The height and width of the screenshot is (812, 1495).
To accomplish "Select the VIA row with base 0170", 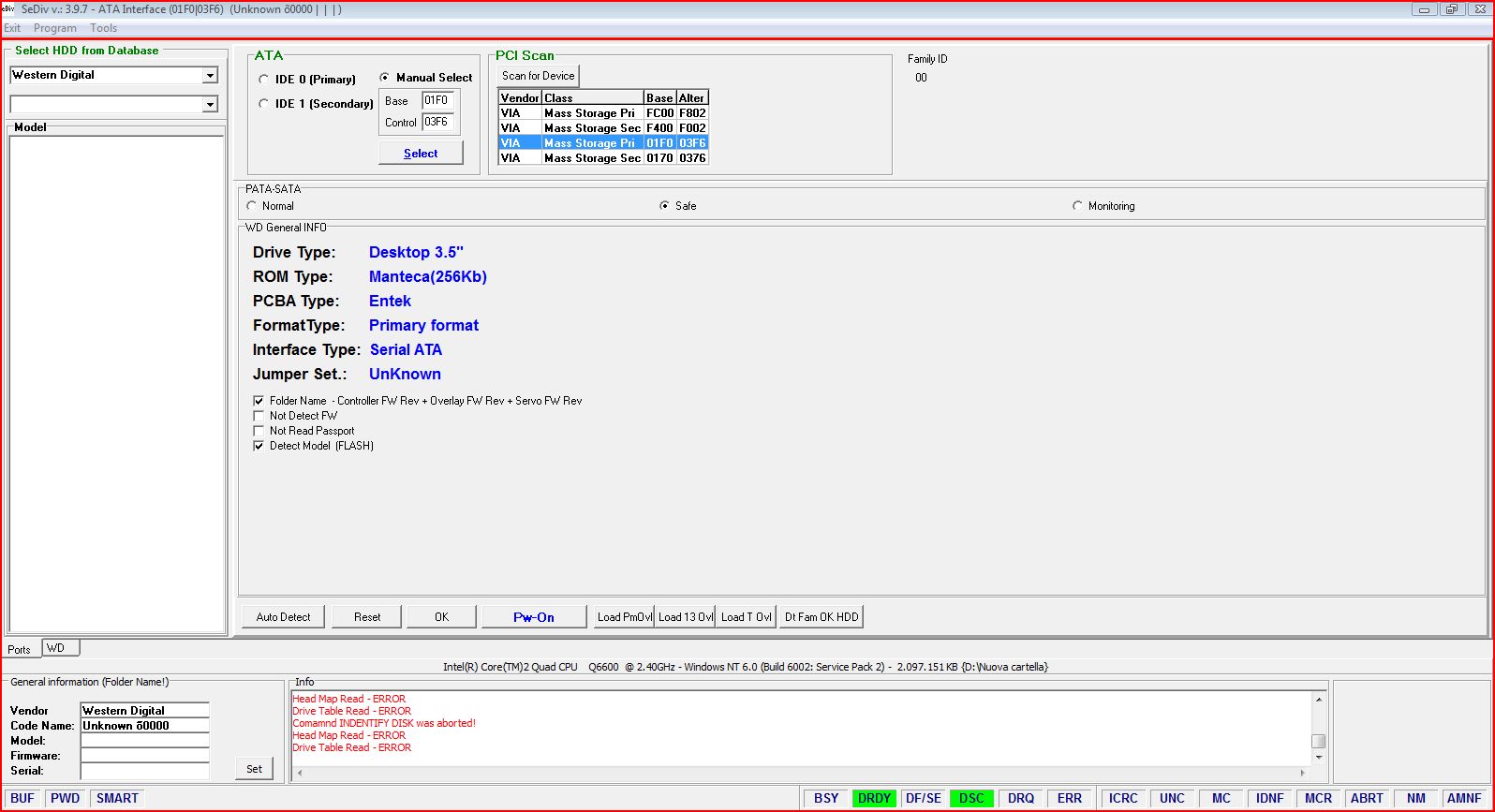I will (x=602, y=158).
